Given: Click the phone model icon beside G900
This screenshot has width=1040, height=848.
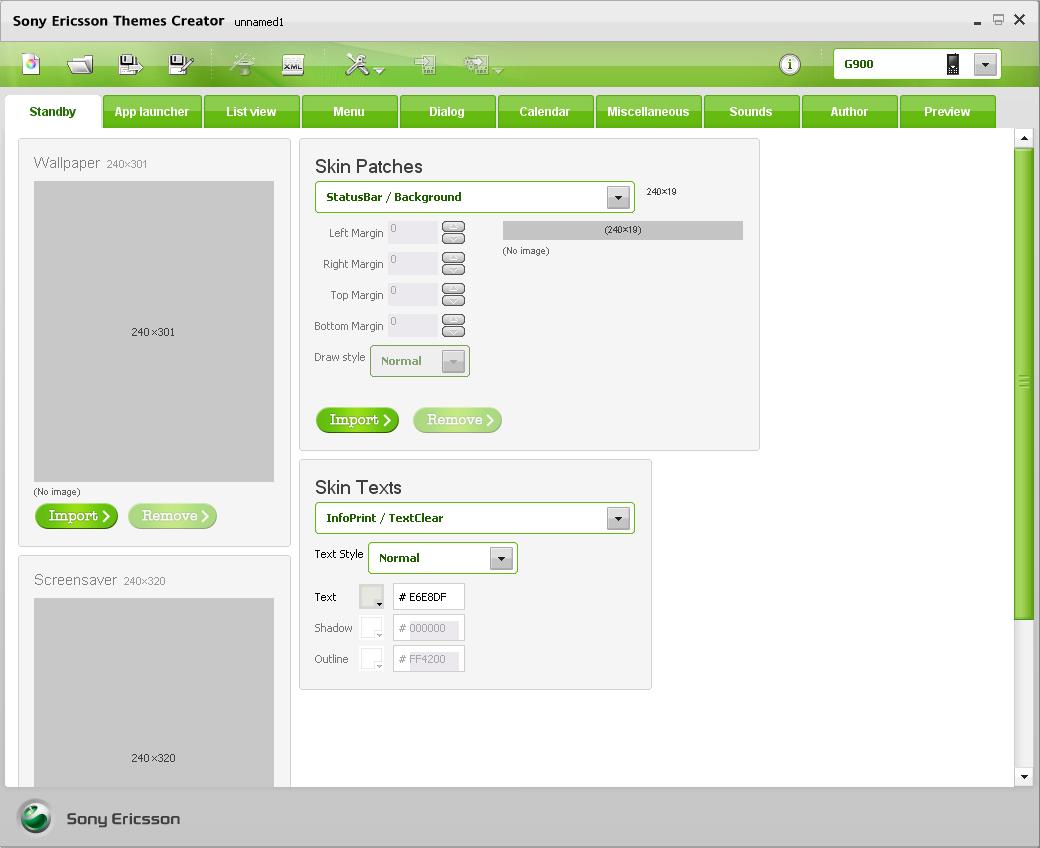Looking at the screenshot, I should point(952,64).
